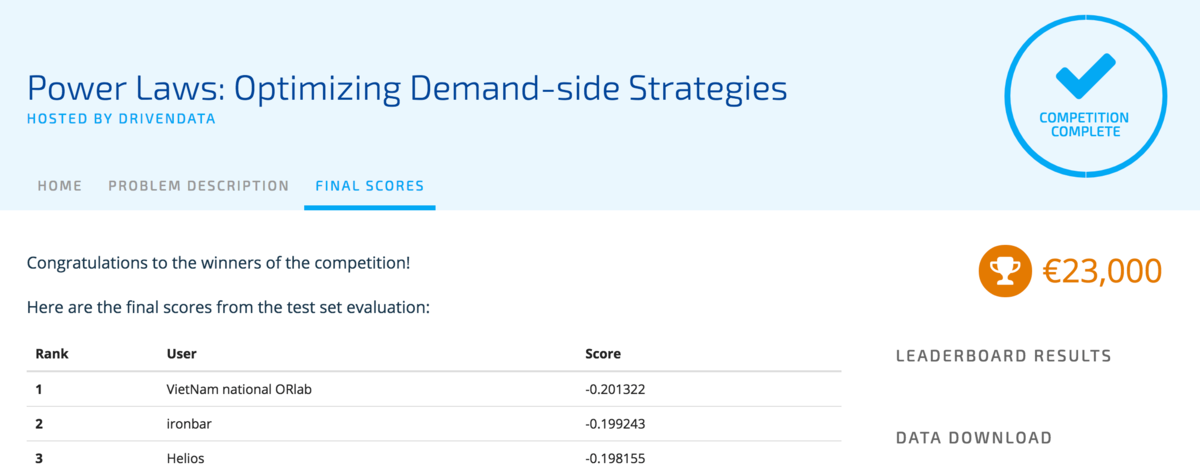Click the Rank column header

tap(52, 354)
